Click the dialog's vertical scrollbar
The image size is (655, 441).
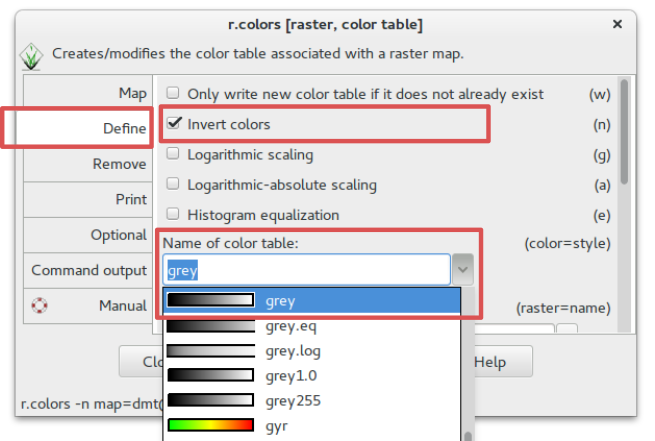coord(624,132)
